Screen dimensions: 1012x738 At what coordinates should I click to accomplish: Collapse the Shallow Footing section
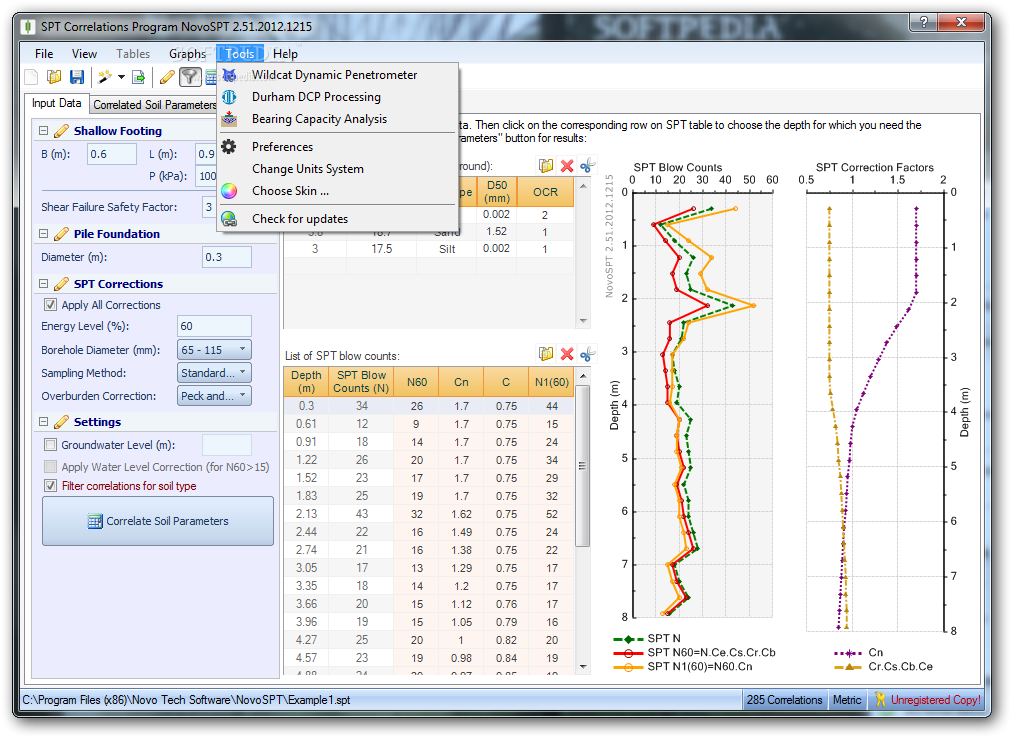[43, 130]
